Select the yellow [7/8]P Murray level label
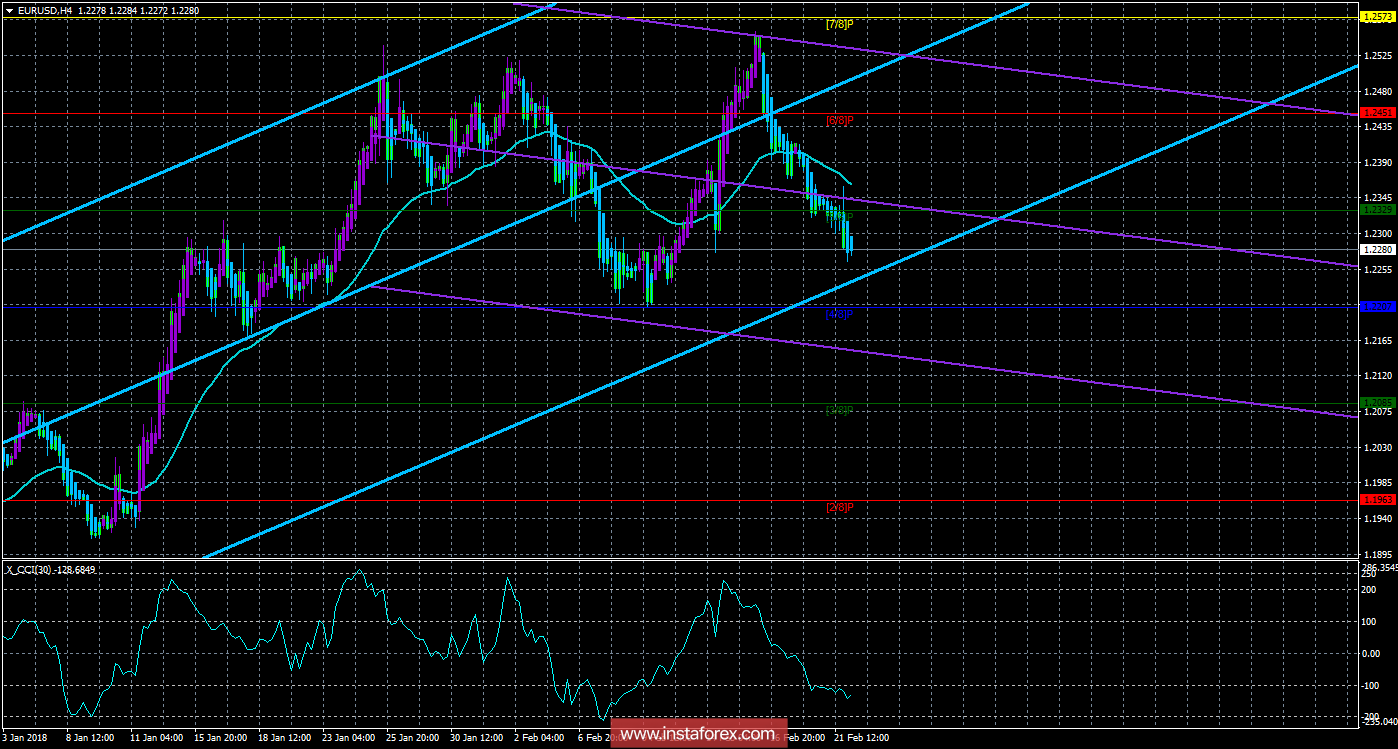This screenshot has height=749, width=1398. point(838,23)
